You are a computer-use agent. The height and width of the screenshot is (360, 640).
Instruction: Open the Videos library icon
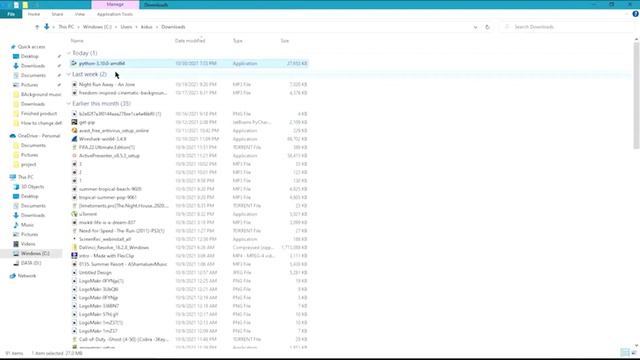16,244
